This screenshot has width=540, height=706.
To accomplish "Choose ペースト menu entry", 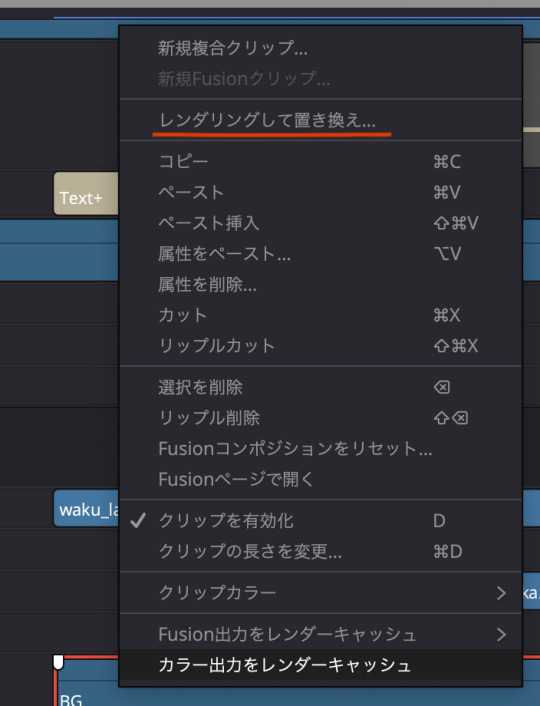I will (x=320, y=192).
